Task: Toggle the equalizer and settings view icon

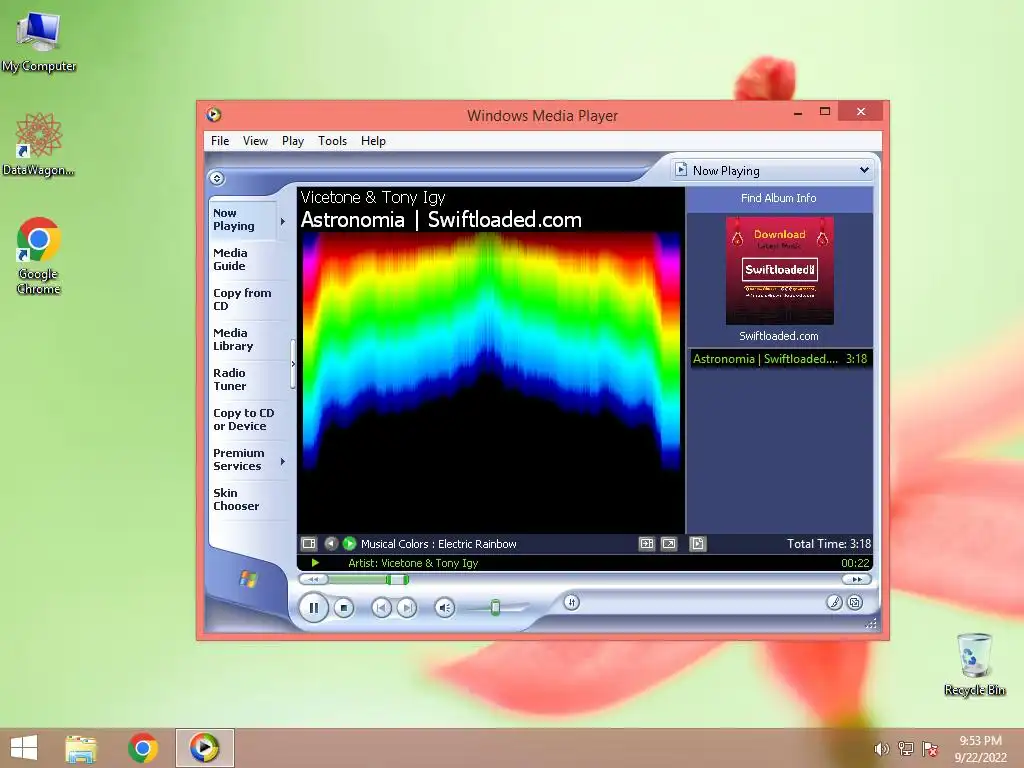Action: coord(647,543)
